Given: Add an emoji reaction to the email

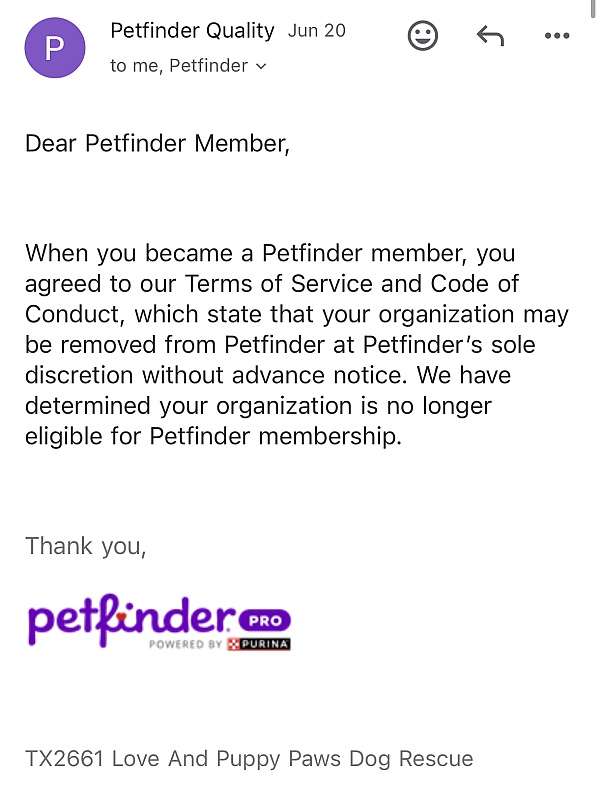Looking at the screenshot, I should 423,35.
